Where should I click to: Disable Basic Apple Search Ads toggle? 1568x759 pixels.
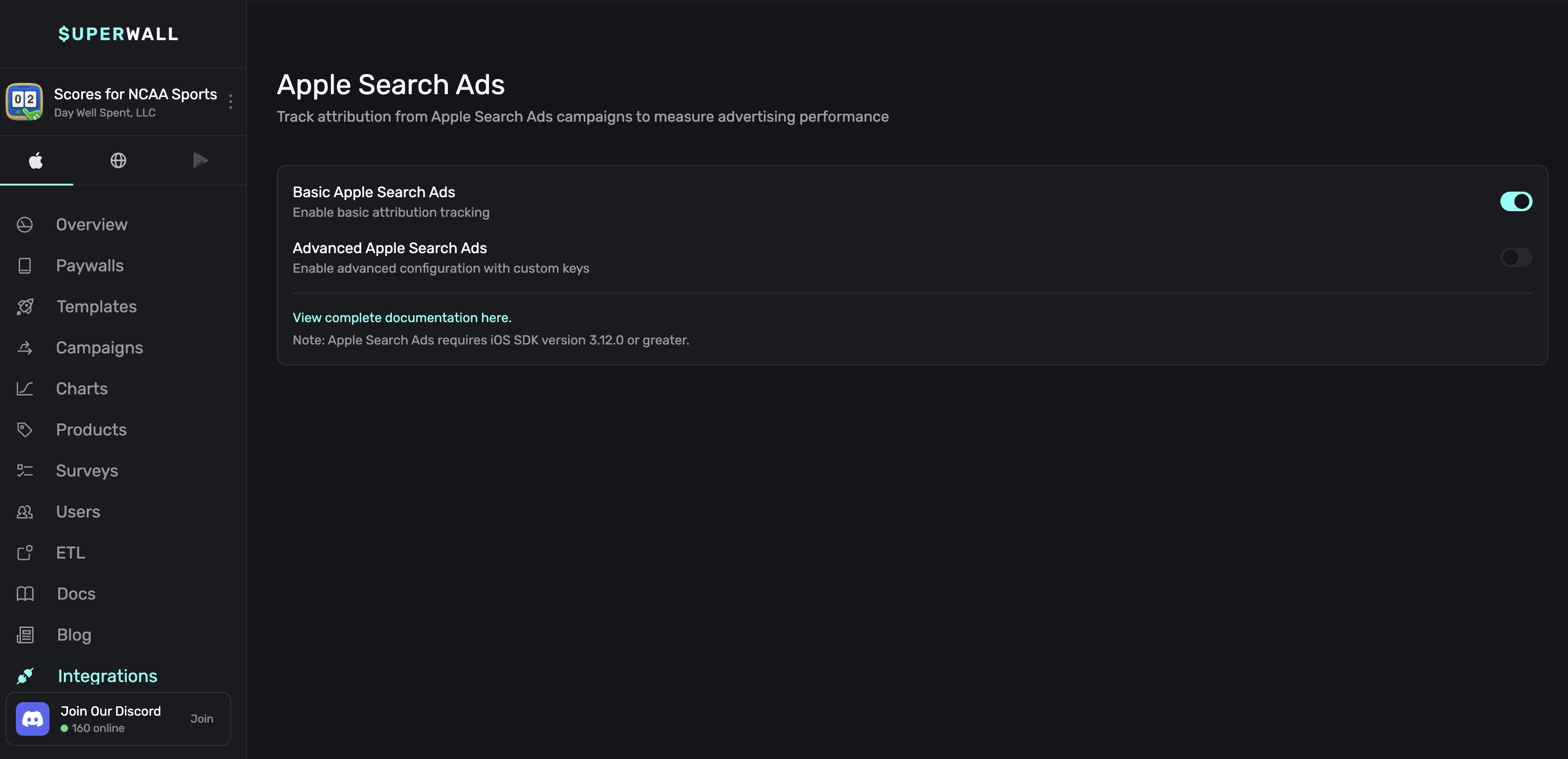(1516, 201)
